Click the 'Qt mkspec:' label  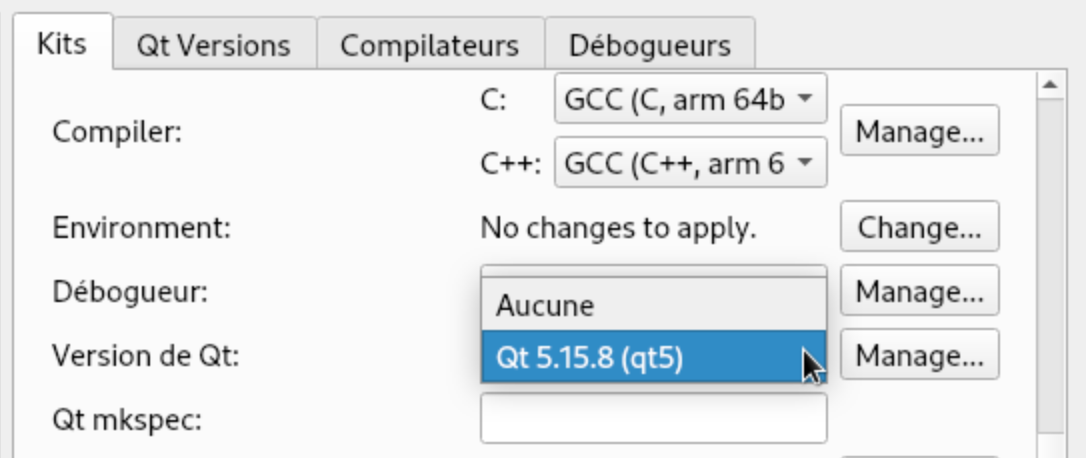point(127,419)
